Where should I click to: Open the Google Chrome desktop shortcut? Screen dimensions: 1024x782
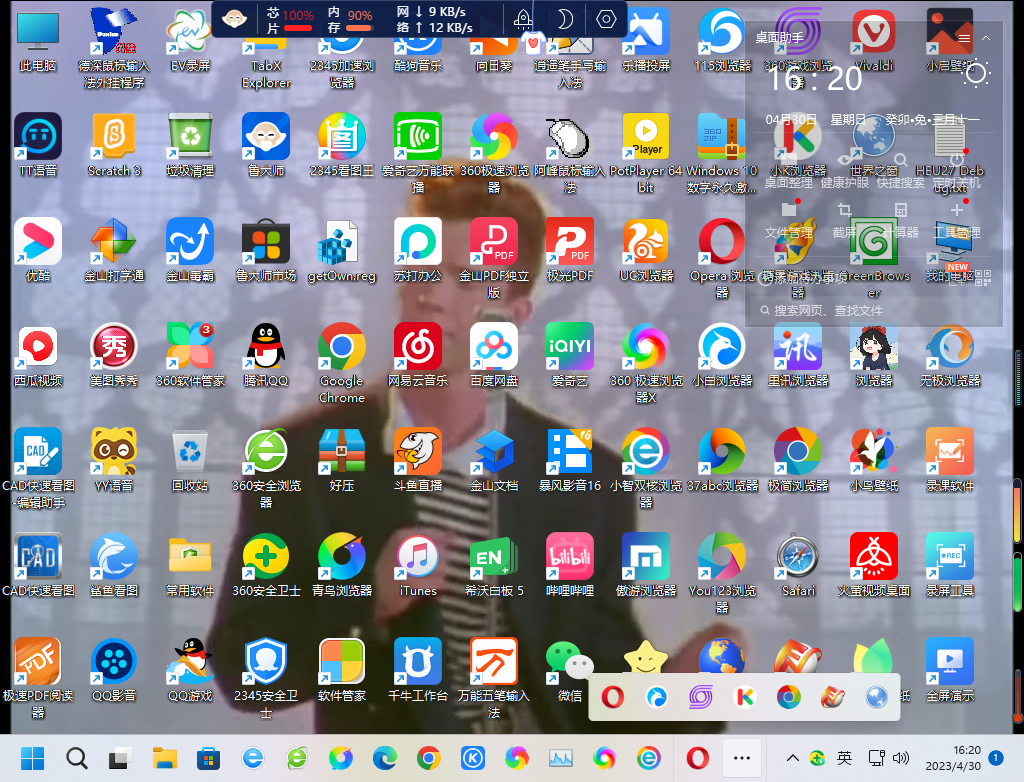pyautogui.click(x=341, y=347)
